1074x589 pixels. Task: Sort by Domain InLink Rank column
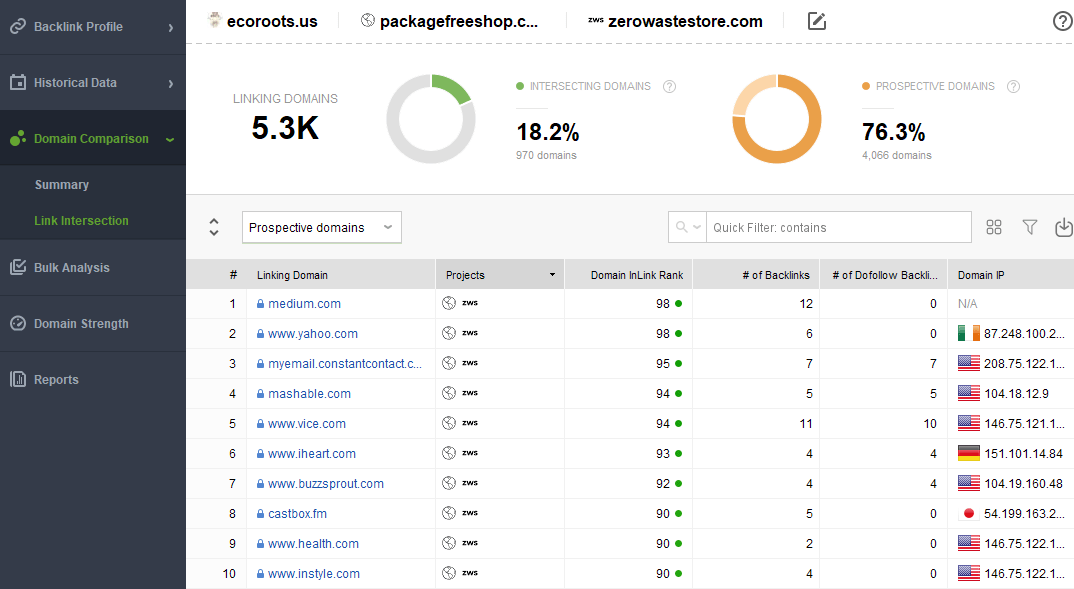tap(637, 275)
